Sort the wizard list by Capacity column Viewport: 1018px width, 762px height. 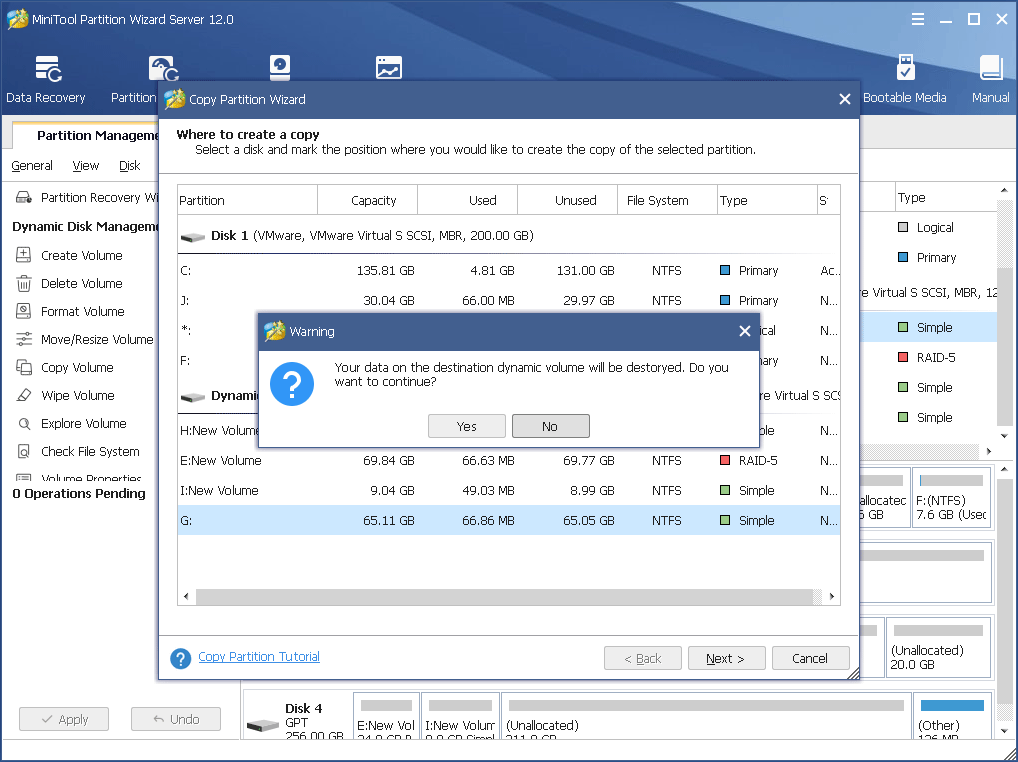(x=367, y=200)
